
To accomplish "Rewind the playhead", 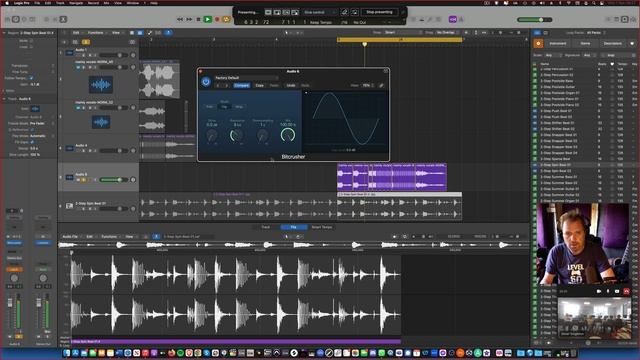I will pyautogui.click(x=180, y=19).
